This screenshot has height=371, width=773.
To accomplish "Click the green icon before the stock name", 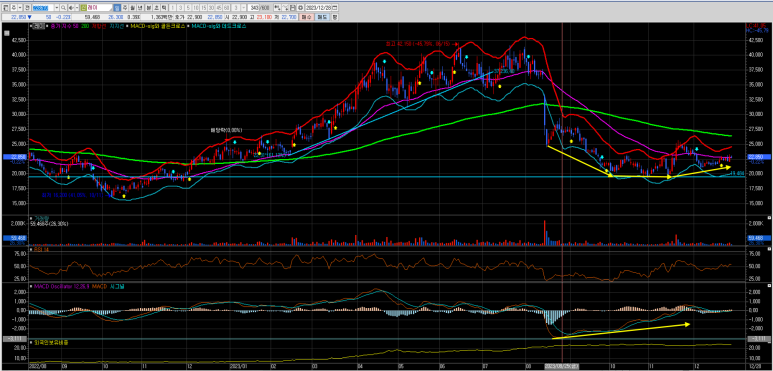I will (83, 8).
